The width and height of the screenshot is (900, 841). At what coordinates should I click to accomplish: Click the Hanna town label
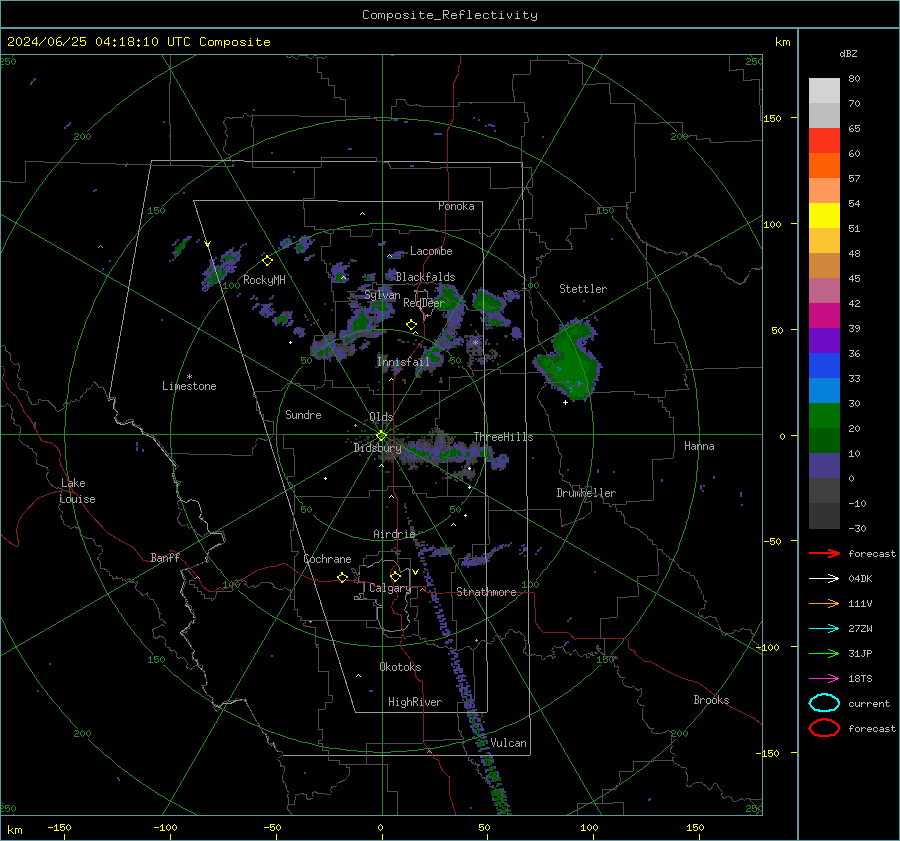[x=699, y=446]
